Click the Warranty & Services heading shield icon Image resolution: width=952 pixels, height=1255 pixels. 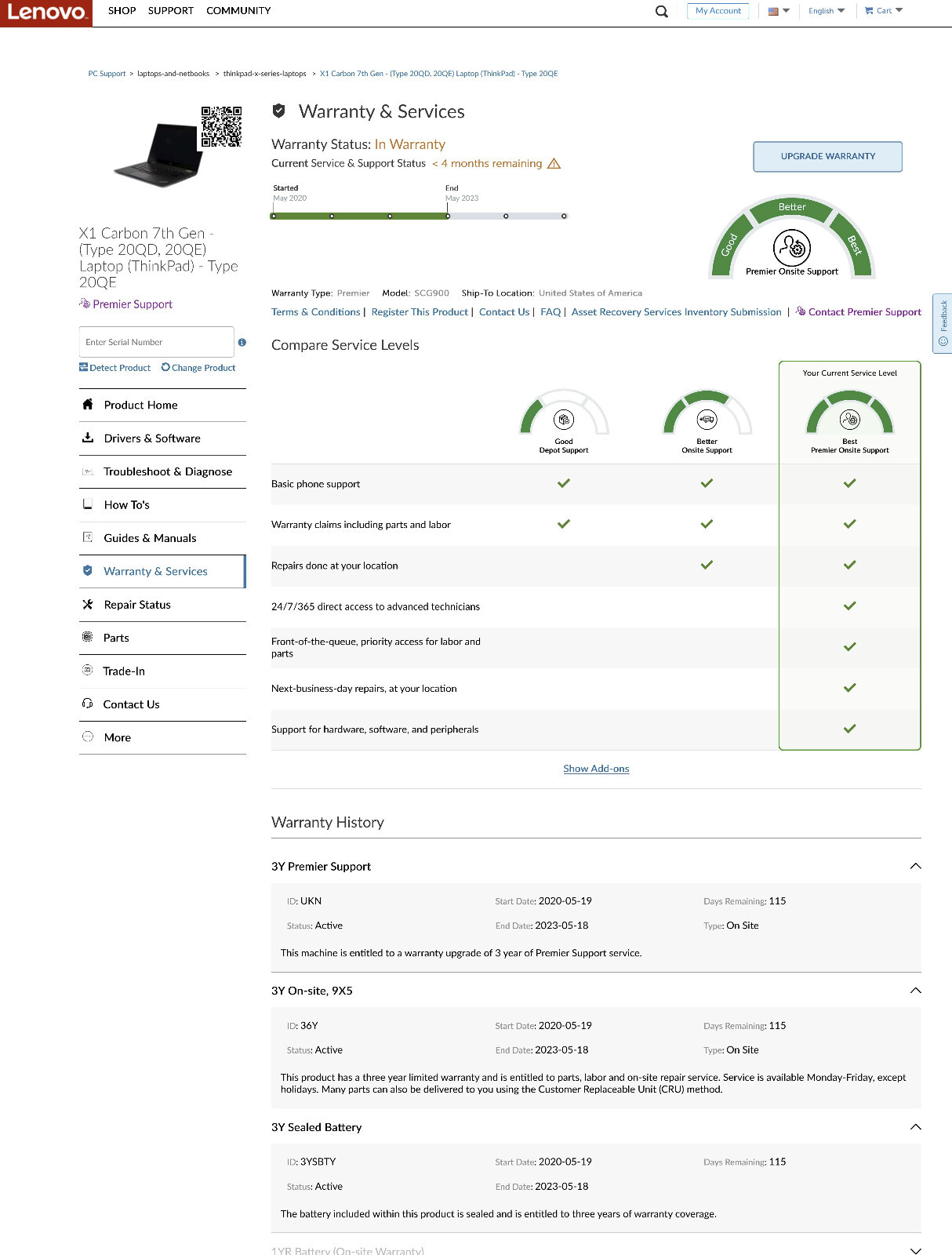coord(278,111)
